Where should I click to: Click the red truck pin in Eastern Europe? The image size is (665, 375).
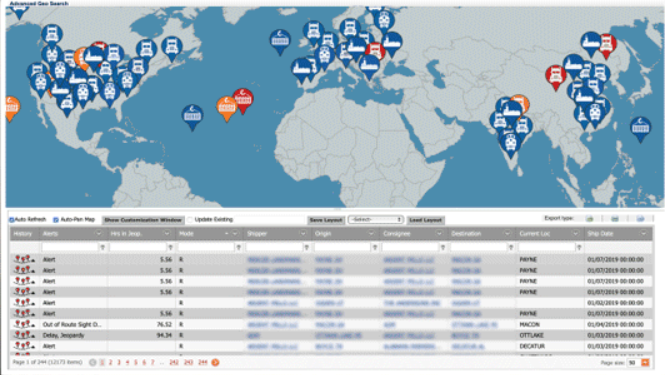[x=375, y=51]
